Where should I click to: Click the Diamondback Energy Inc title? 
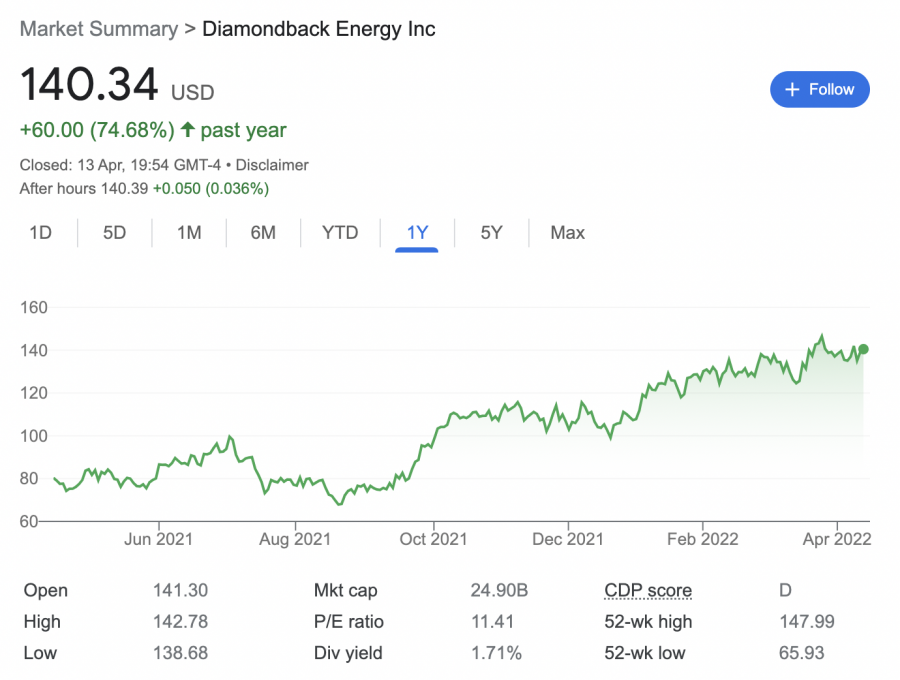[319, 29]
